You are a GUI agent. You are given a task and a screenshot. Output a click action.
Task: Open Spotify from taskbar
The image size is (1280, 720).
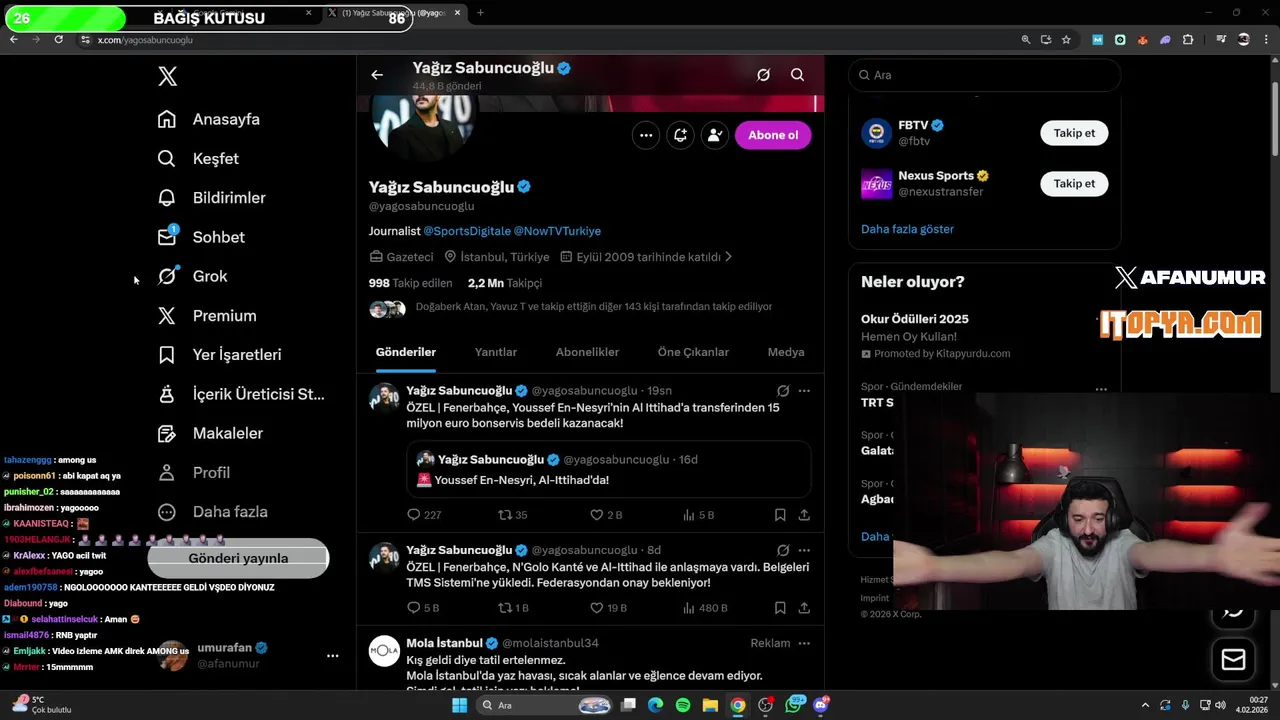pos(682,705)
